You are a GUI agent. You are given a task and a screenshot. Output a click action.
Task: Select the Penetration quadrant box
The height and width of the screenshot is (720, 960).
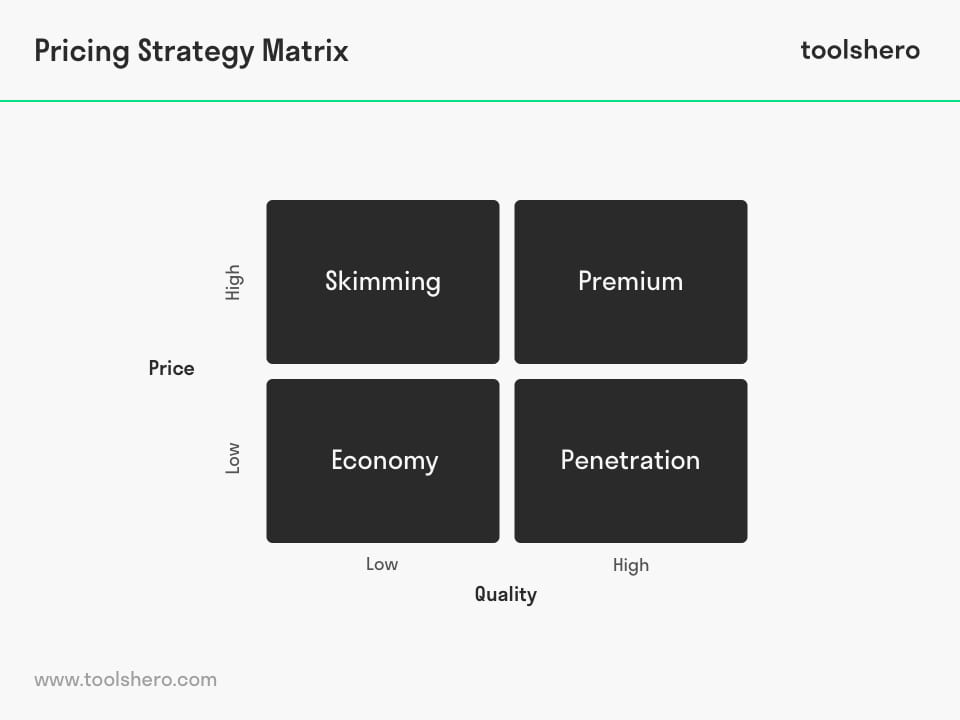[x=631, y=461]
